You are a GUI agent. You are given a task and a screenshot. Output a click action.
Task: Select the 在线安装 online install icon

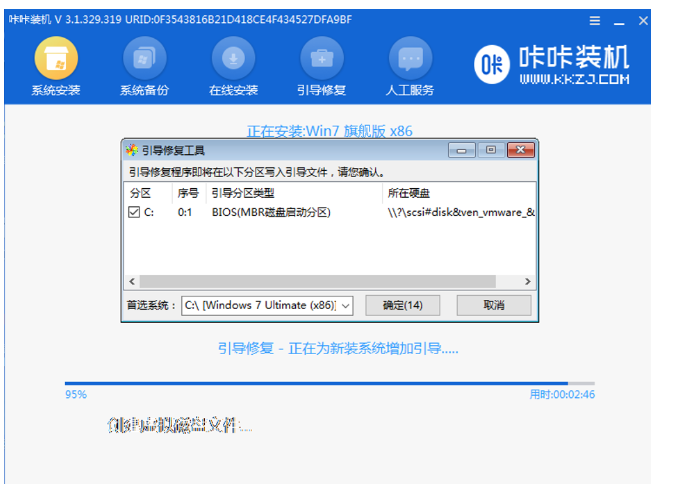coord(233,58)
